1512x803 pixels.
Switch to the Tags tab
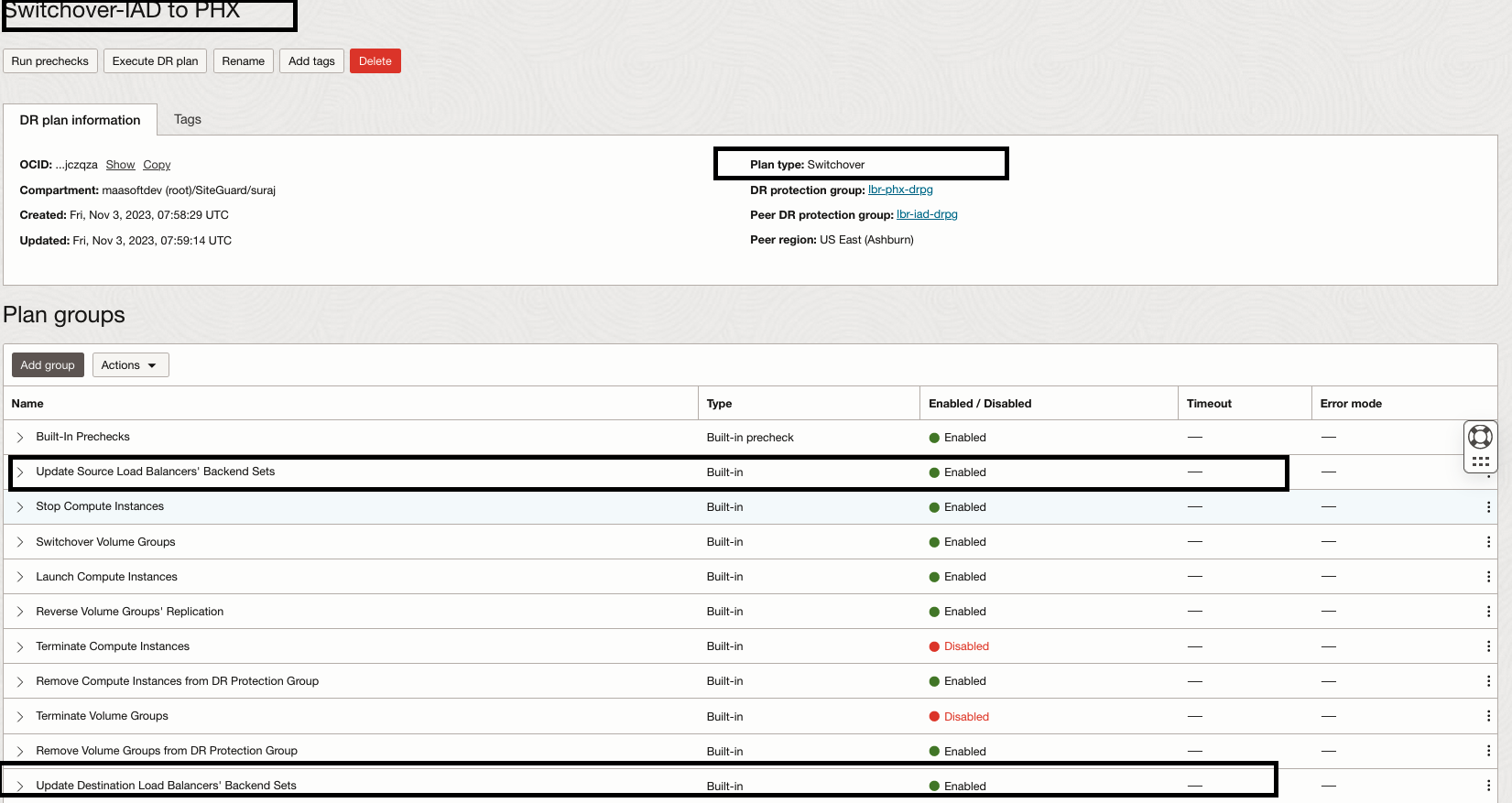(188, 119)
